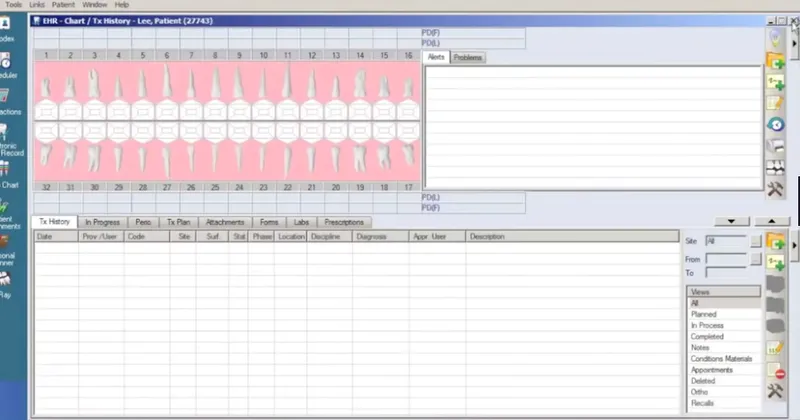Open the Prescriptions tab
Screen dimensions: 800x420
click(x=344, y=222)
